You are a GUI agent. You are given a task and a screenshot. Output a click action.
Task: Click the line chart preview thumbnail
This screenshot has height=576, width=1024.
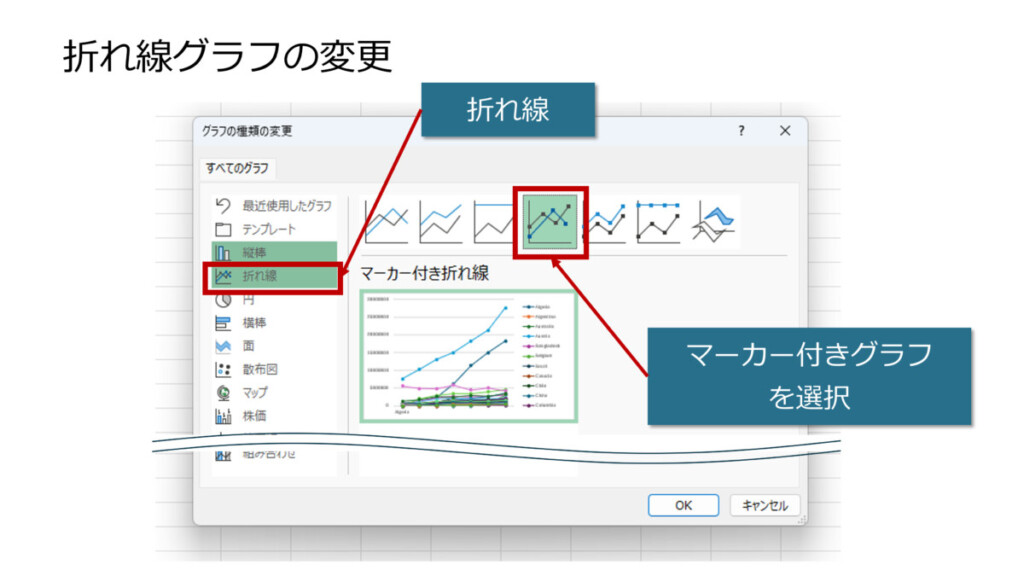point(468,355)
